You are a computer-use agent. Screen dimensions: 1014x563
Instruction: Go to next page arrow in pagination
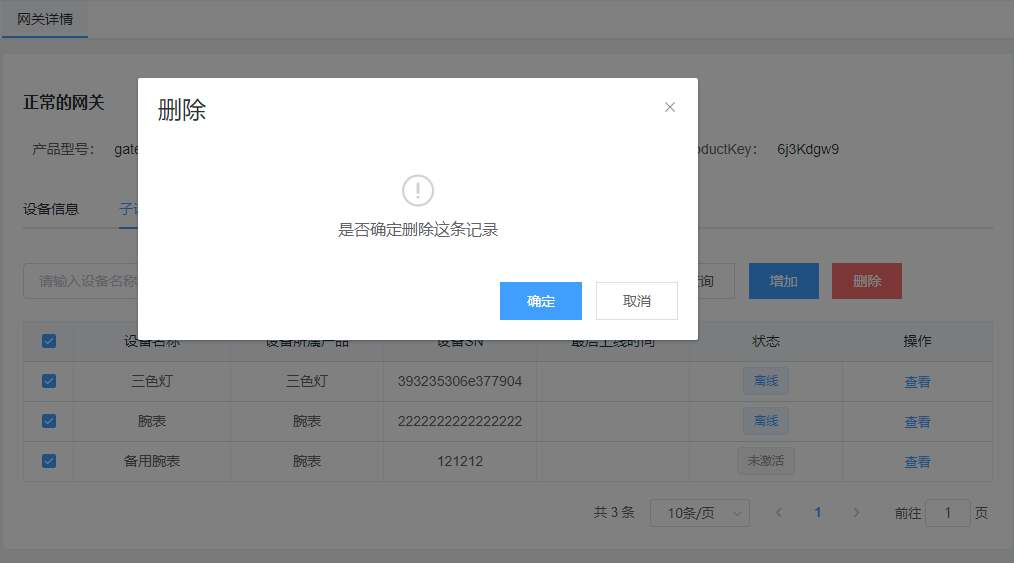point(856,513)
